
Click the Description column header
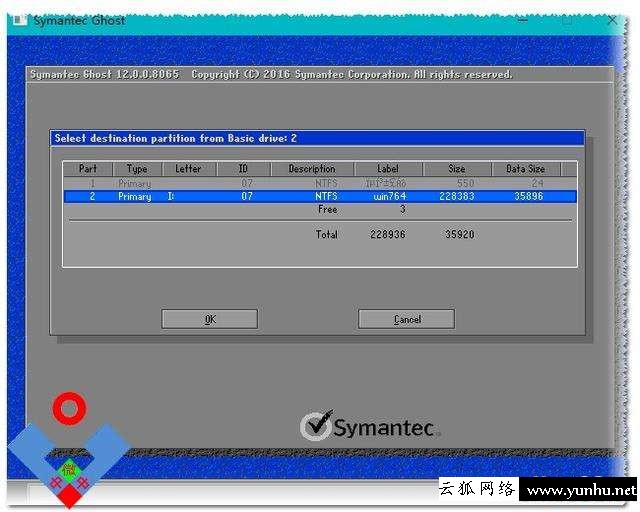[x=312, y=169]
